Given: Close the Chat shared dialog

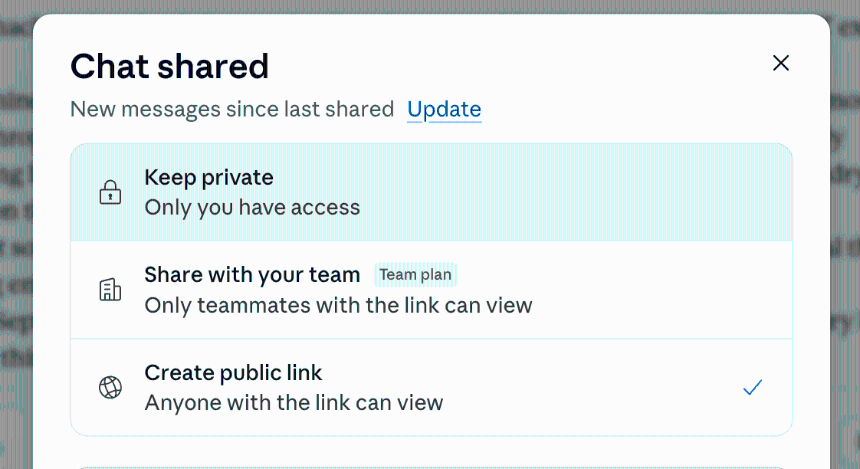Looking at the screenshot, I should click(780, 63).
